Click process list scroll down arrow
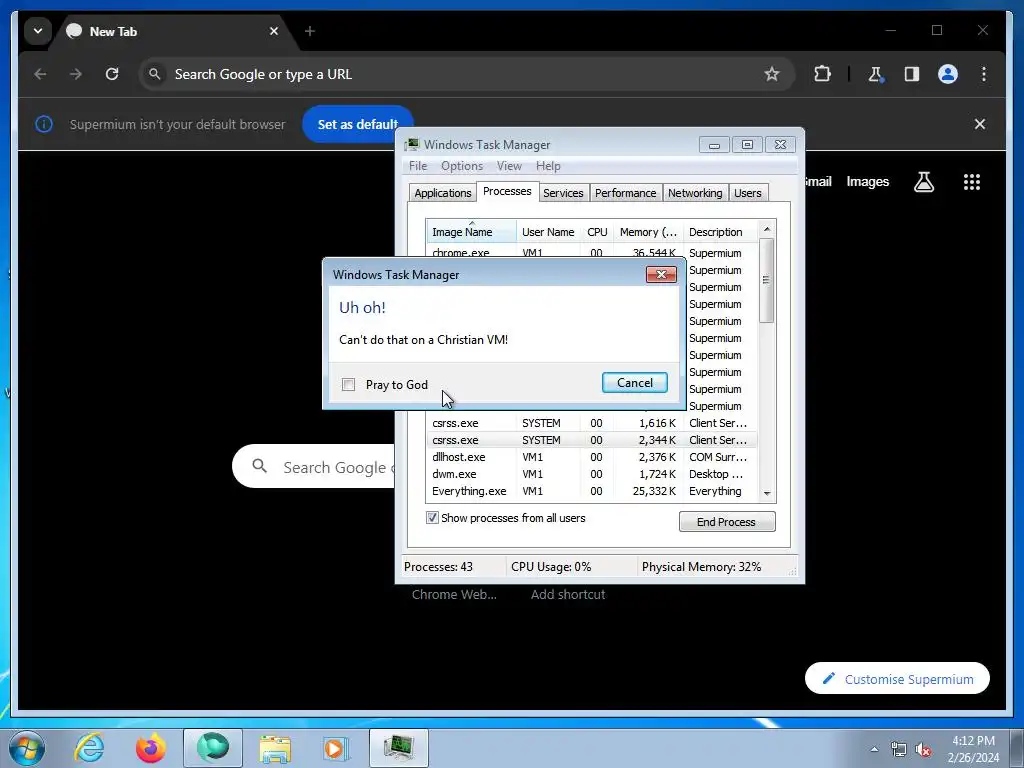 767,494
